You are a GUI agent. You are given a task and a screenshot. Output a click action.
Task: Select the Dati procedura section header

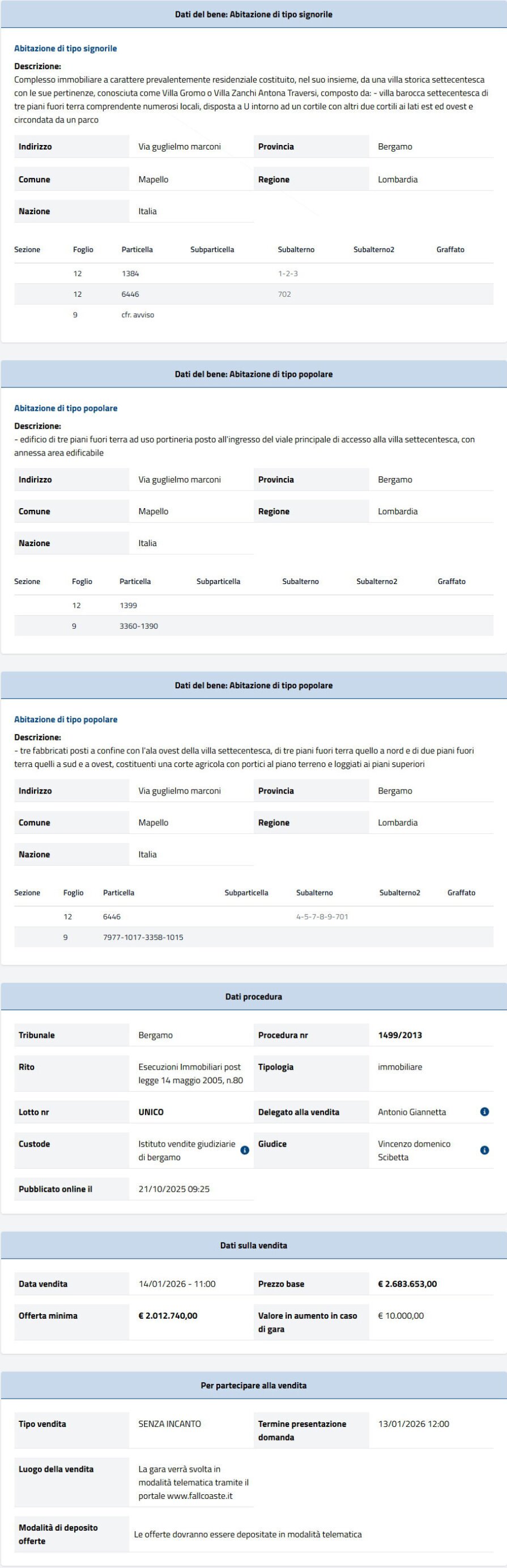tap(253, 996)
